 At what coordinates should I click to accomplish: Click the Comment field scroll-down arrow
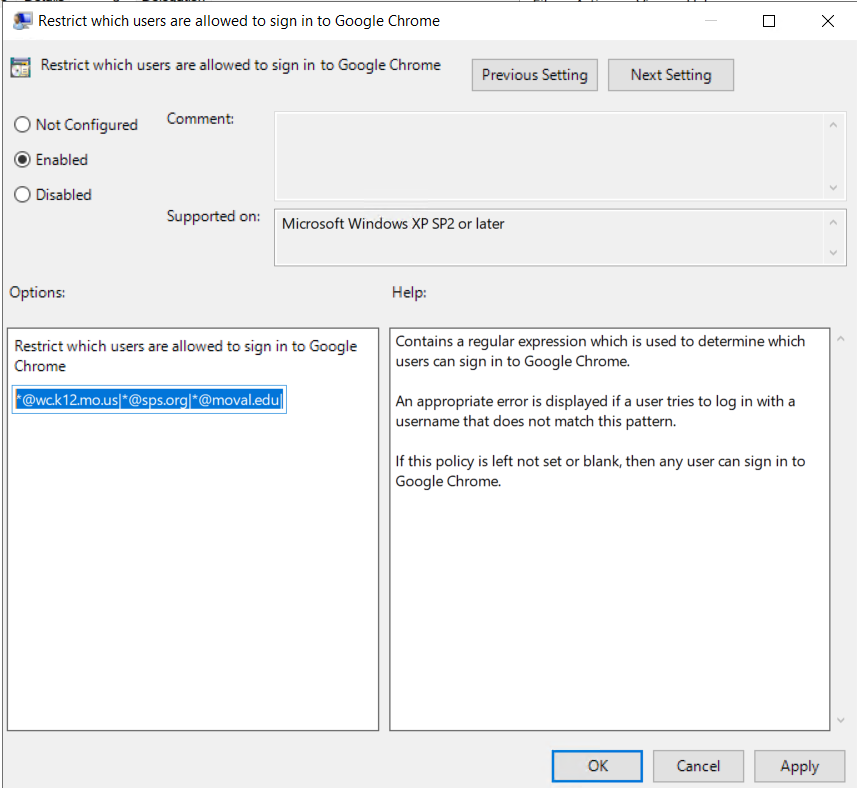[x=833, y=185]
